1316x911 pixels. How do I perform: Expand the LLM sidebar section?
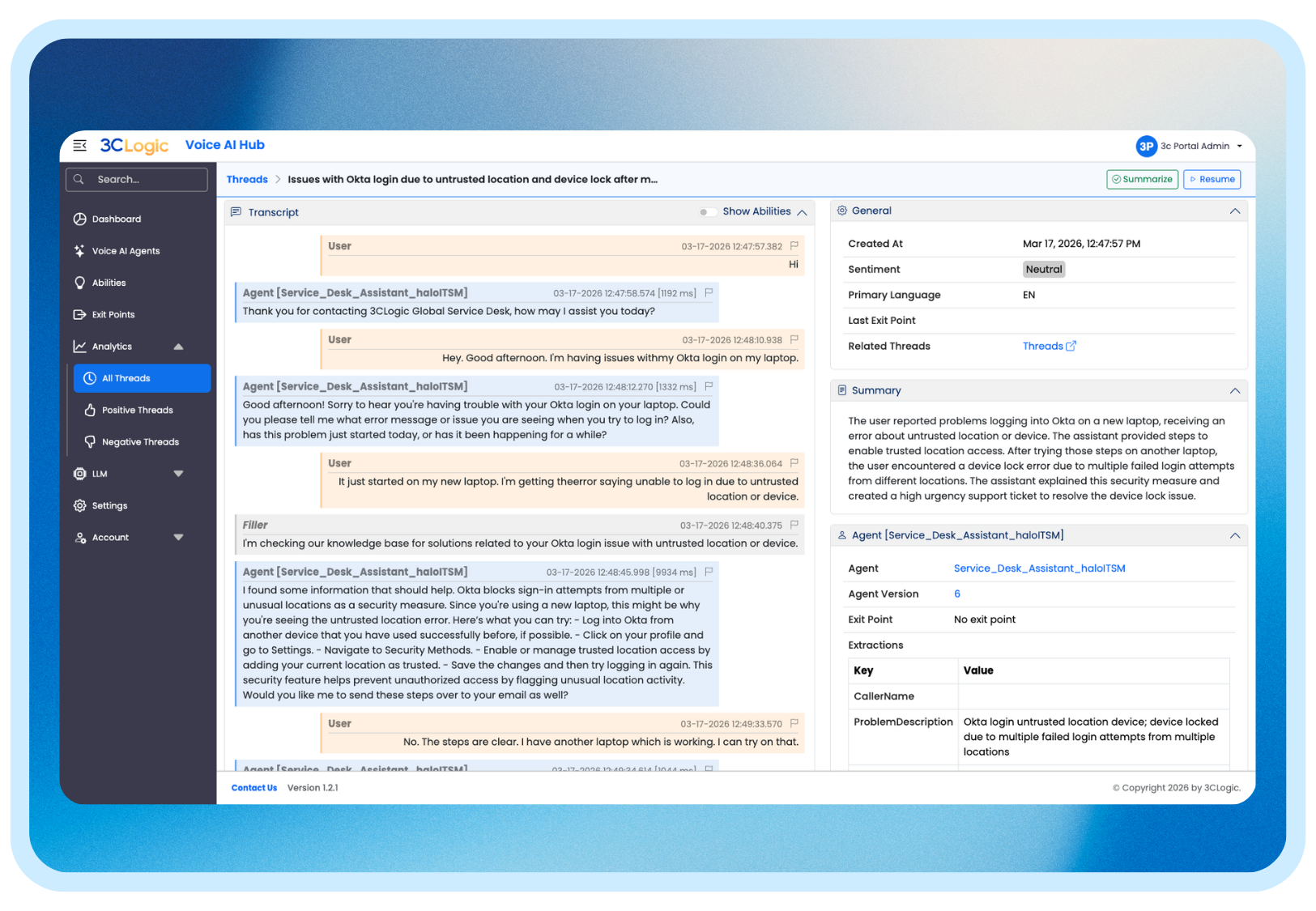tap(178, 474)
